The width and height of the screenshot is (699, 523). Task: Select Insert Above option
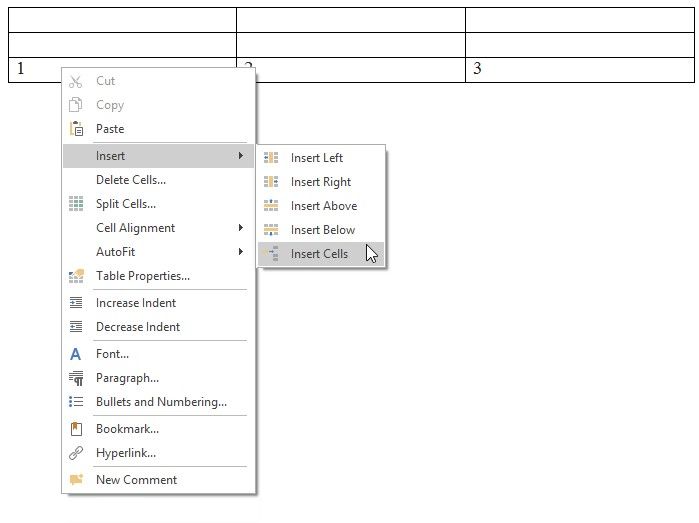click(323, 206)
